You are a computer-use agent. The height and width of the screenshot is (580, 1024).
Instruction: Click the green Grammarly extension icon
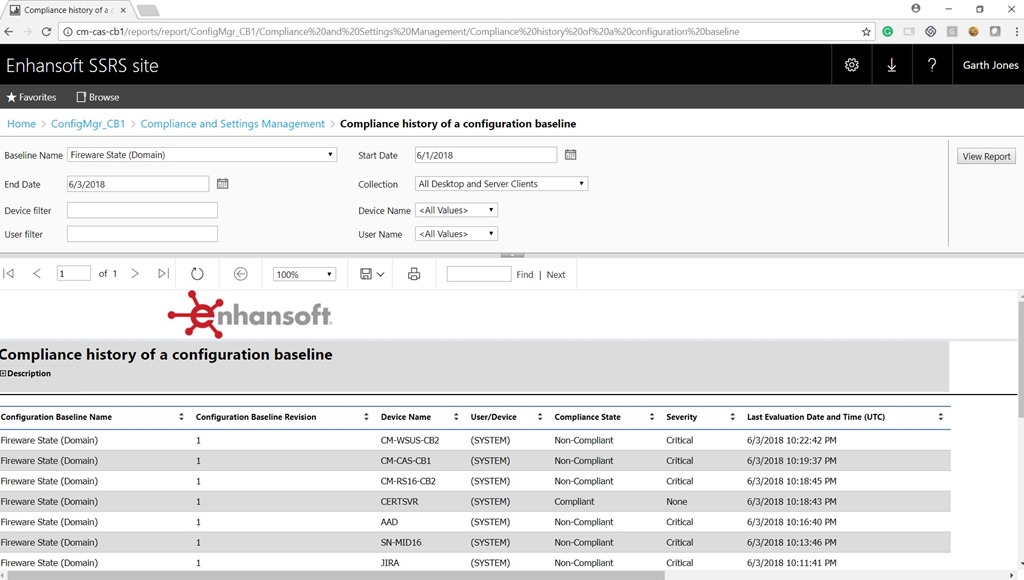coord(888,31)
